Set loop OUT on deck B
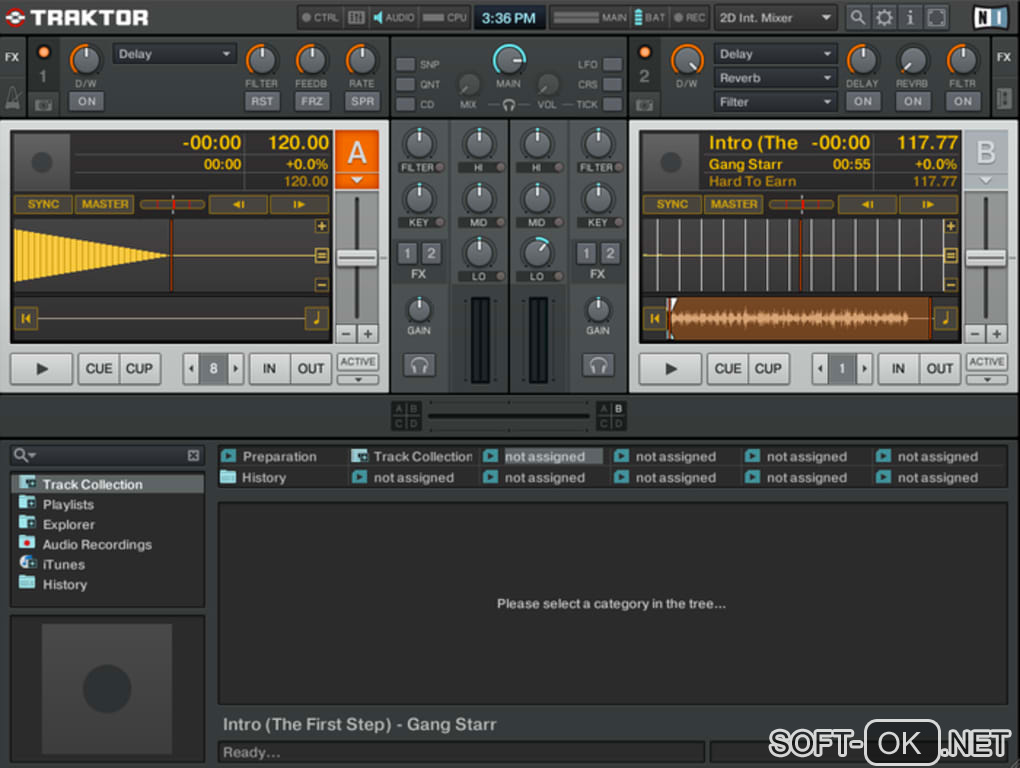The image size is (1020, 768). click(x=939, y=369)
